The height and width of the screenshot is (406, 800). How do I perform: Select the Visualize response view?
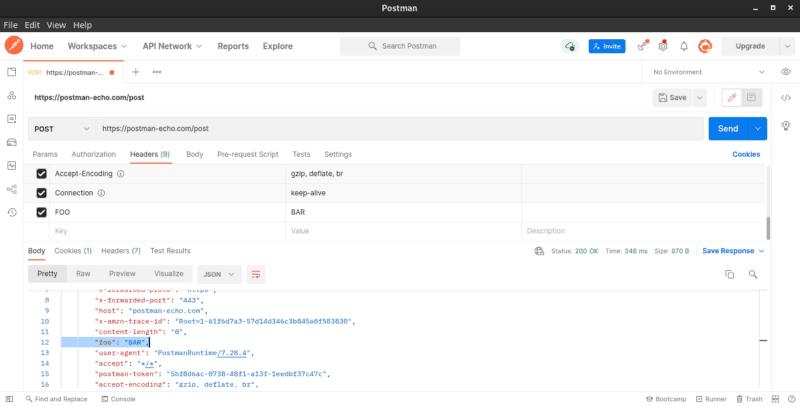point(169,274)
